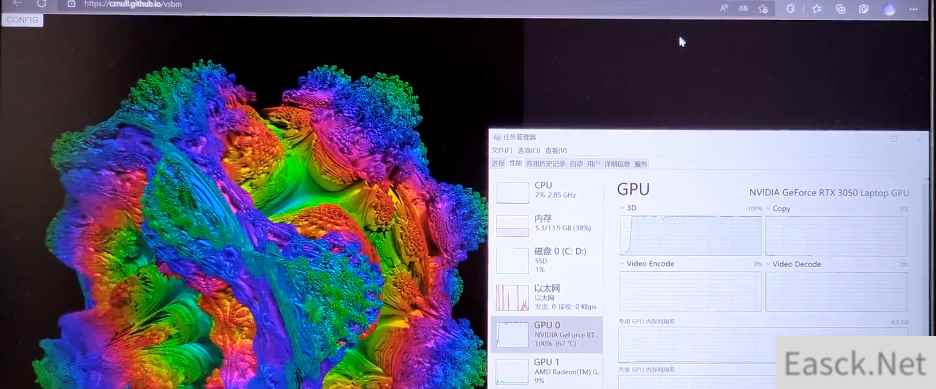Click the CPU mini graph thumbnail
The image size is (936, 389).
point(512,193)
